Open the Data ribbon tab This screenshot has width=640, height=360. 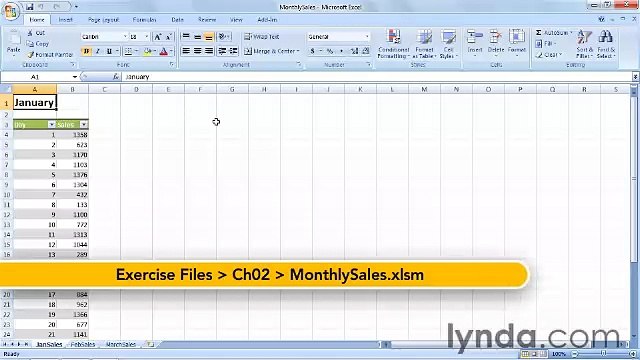click(177, 20)
